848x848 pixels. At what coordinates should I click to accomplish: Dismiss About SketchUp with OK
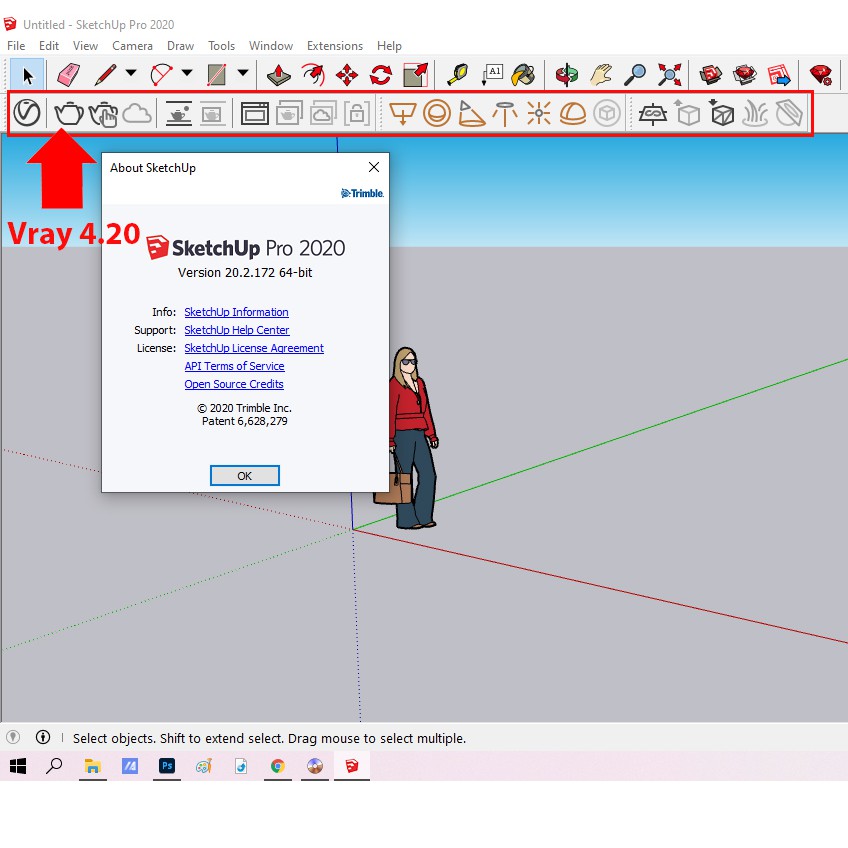point(244,475)
